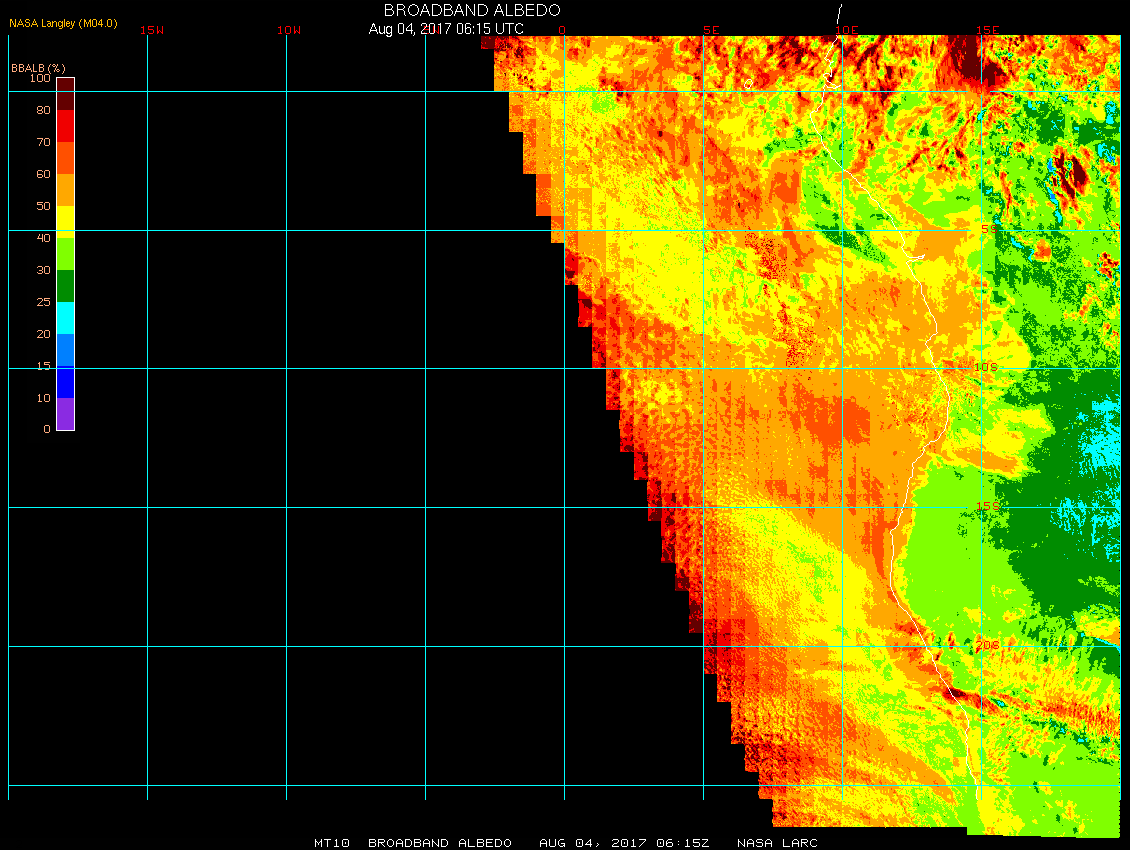Click the BROADBAND ALBEDO title at top

coord(472,10)
